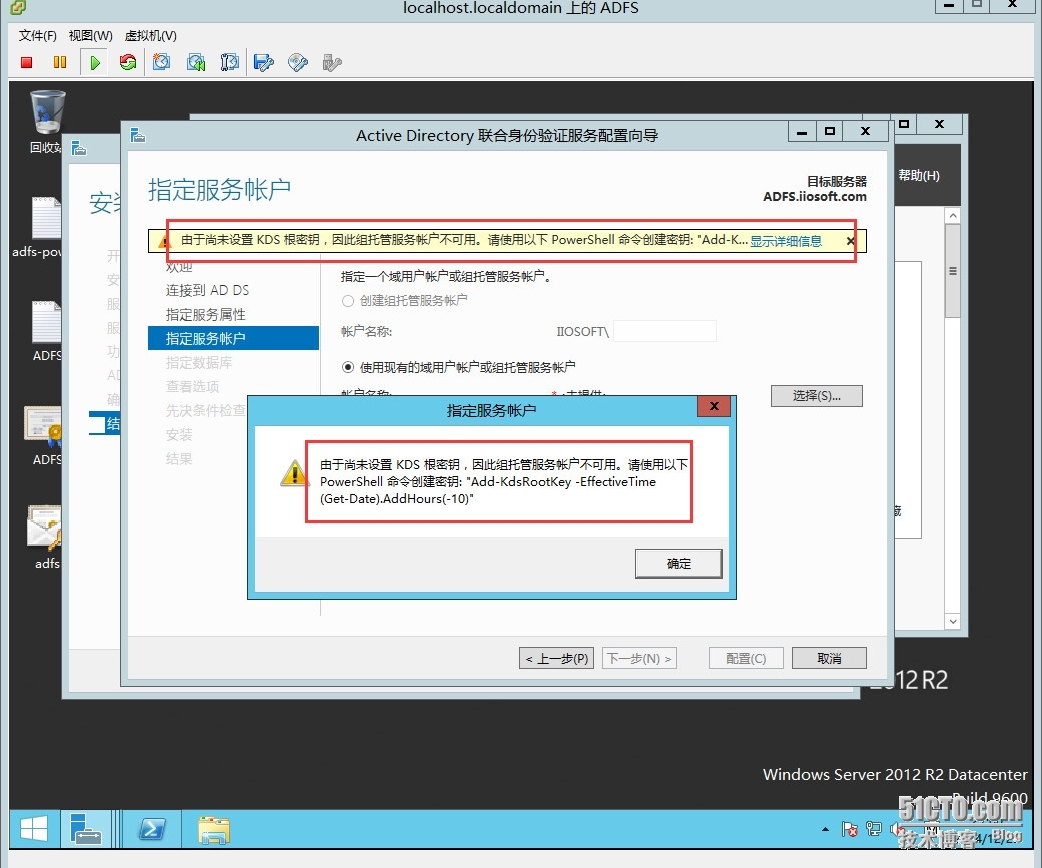Open the Recycle Bin desktop icon
Screen dimensions: 1042x868
(47, 122)
